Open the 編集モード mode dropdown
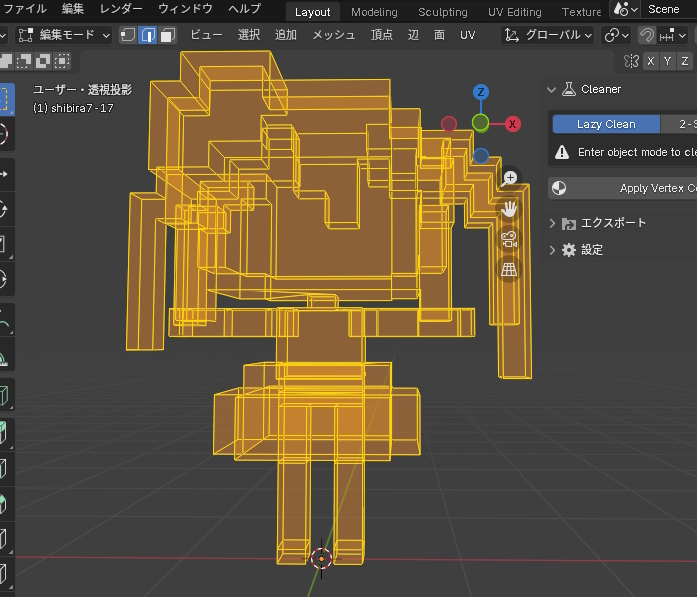Image resolution: width=697 pixels, height=597 pixels. coord(64,35)
